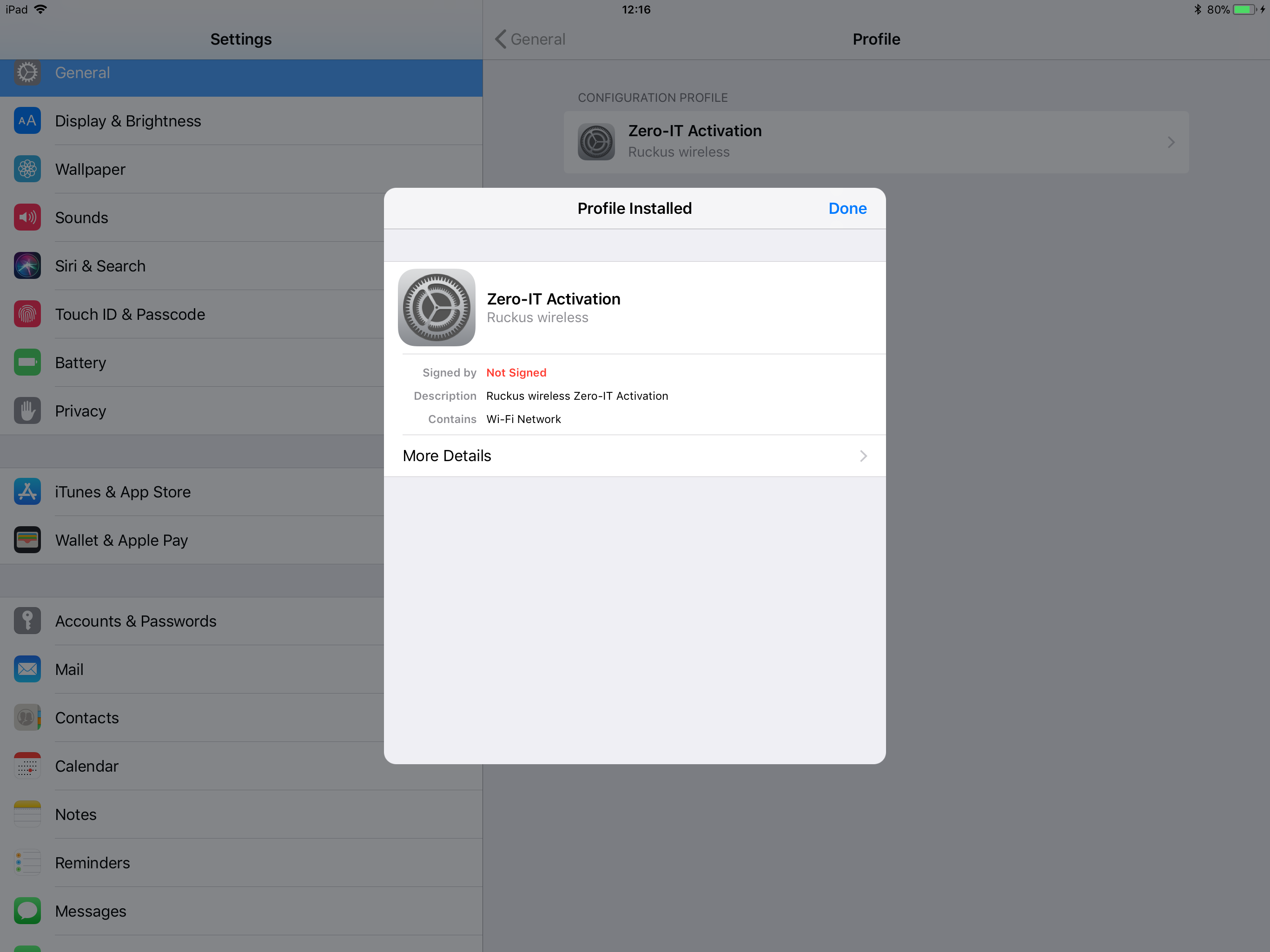
Task: Click the battery indicator in status bar
Action: click(1244, 10)
